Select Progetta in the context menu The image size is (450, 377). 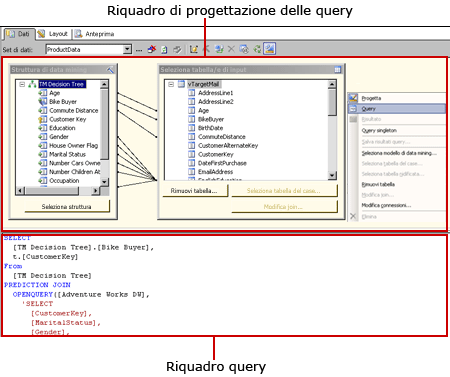397,98
